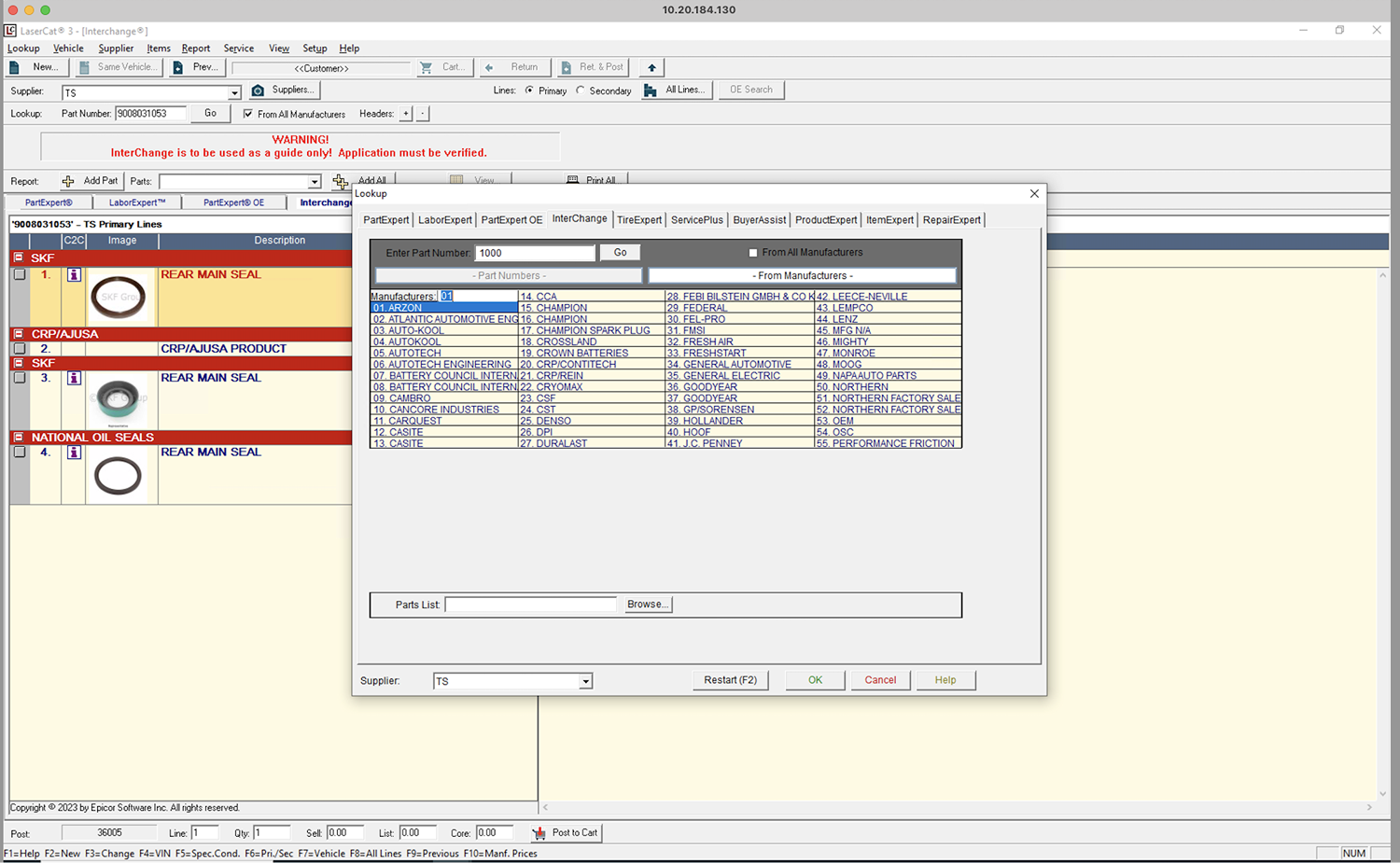Select the Primary lines radio button
1400x863 pixels.
click(529, 90)
